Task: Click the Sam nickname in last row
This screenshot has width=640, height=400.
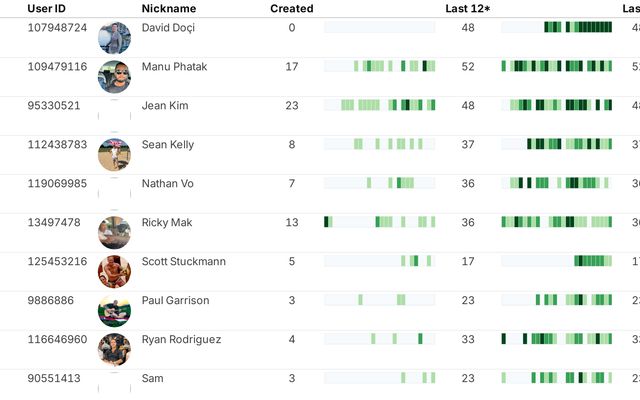Action: (152, 378)
